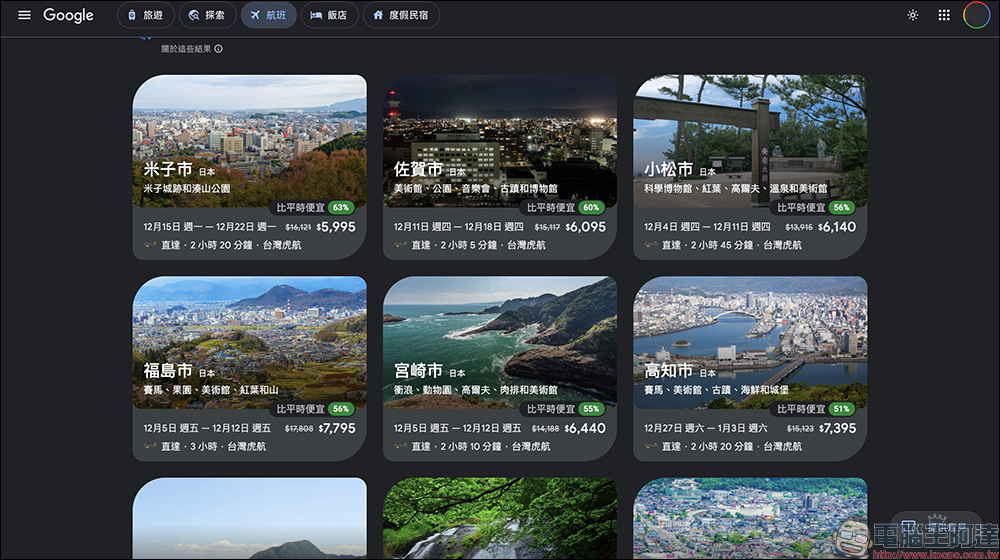The image size is (1000, 560).
Task: Click the 60% cheaper badge on 佐賀市
Action: point(591,207)
